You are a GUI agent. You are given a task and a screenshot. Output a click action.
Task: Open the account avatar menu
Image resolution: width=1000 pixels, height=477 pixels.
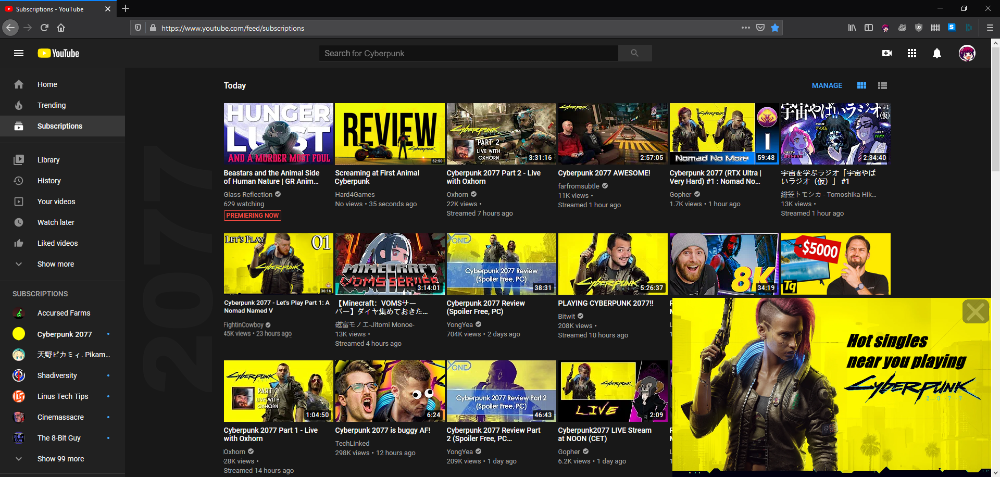[x=967, y=53]
